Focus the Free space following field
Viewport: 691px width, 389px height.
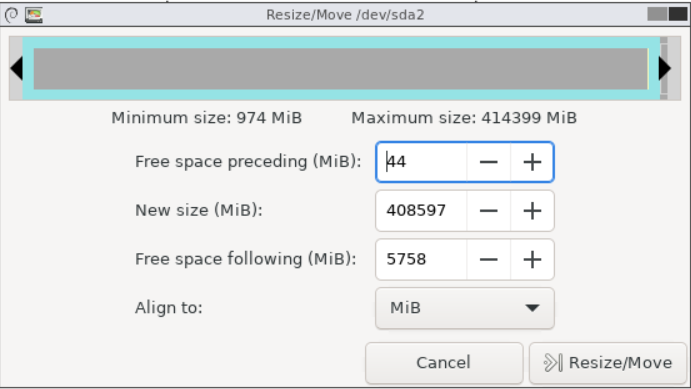pyautogui.click(x=421, y=259)
